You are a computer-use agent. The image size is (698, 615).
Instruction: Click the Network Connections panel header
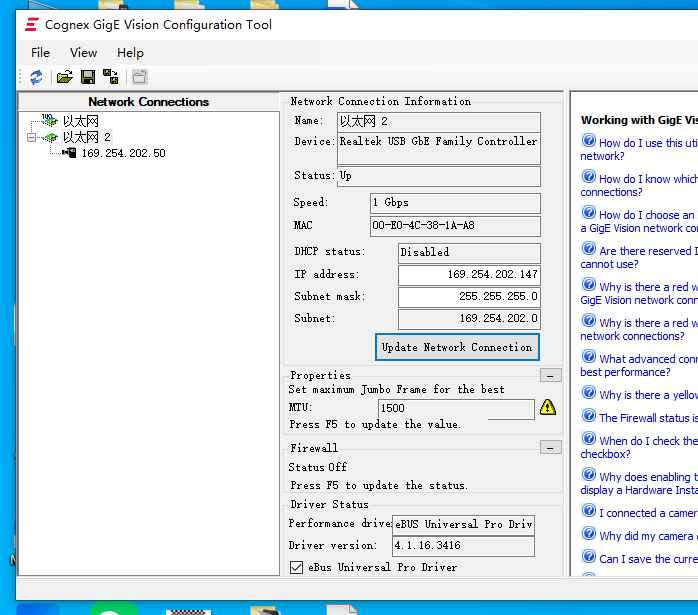pyautogui.click(x=148, y=102)
